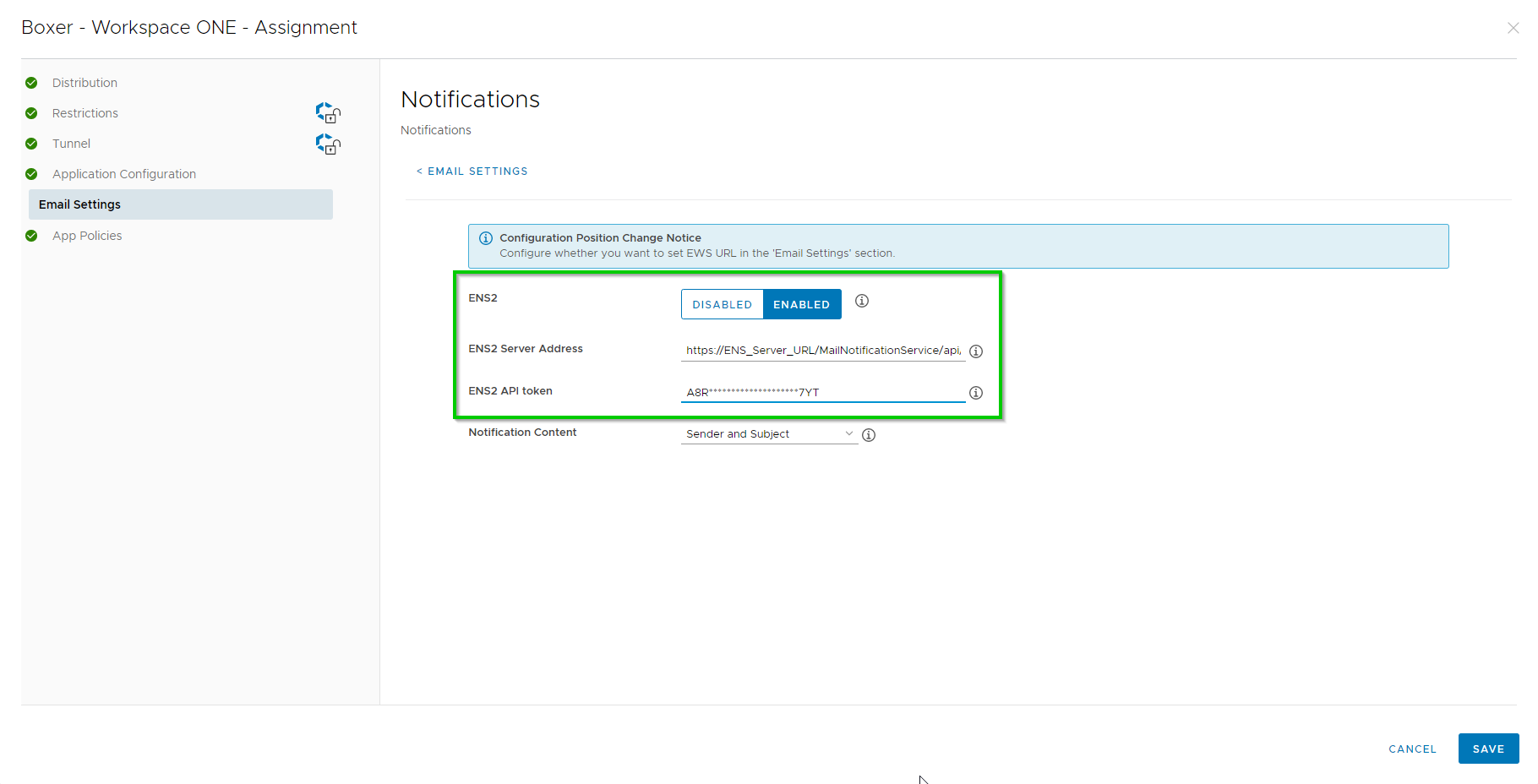Image resolution: width=1538 pixels, height=784 pixels.
Task: Click the info icon beside ENS2 API token
Action: click(x=976, y=393)
